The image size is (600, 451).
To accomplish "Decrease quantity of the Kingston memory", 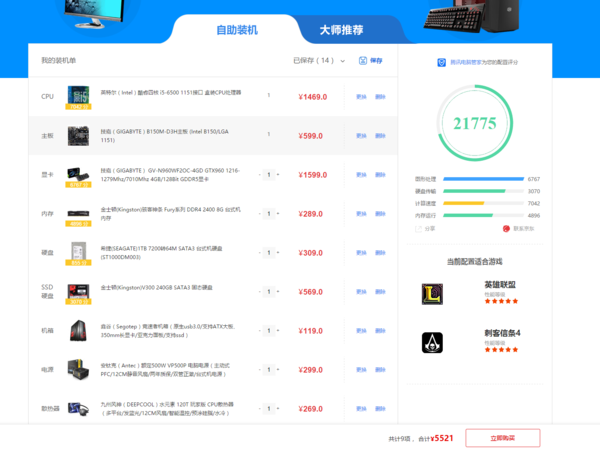I will click(x=259, y=213).
